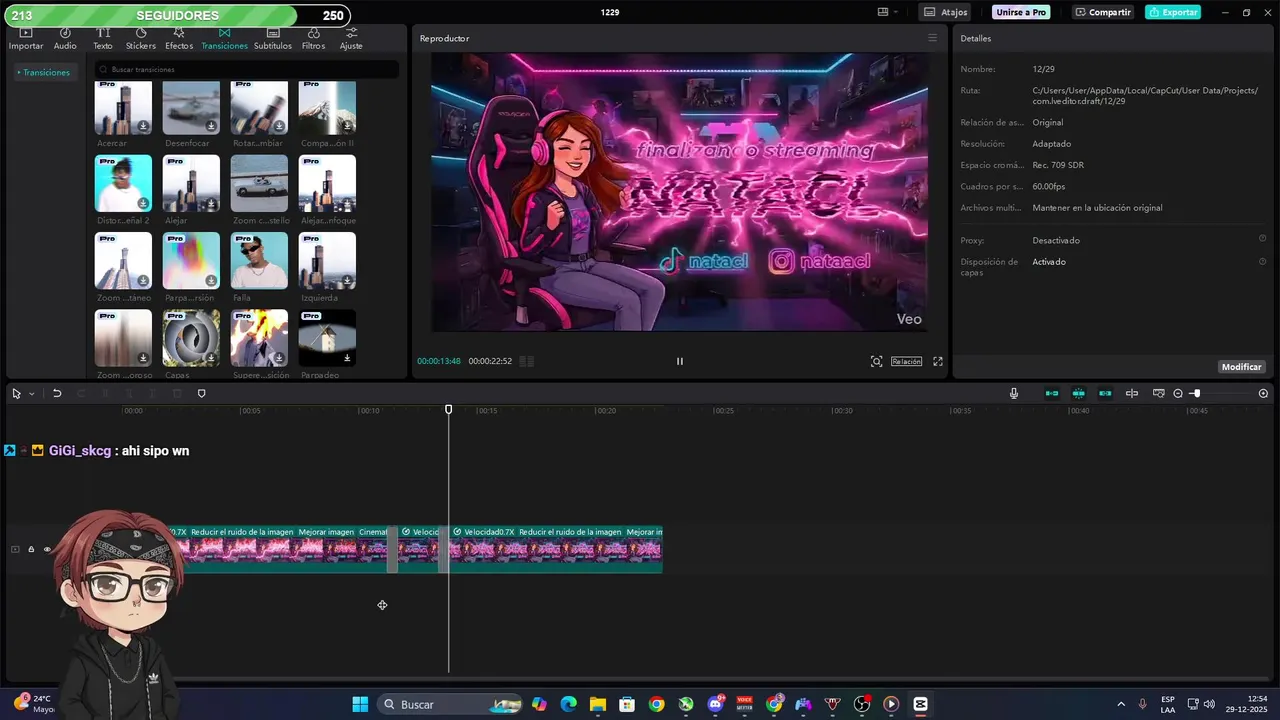1280x720 pixels.
Task: Click the Compartir button
Action: pos(1103,12)
